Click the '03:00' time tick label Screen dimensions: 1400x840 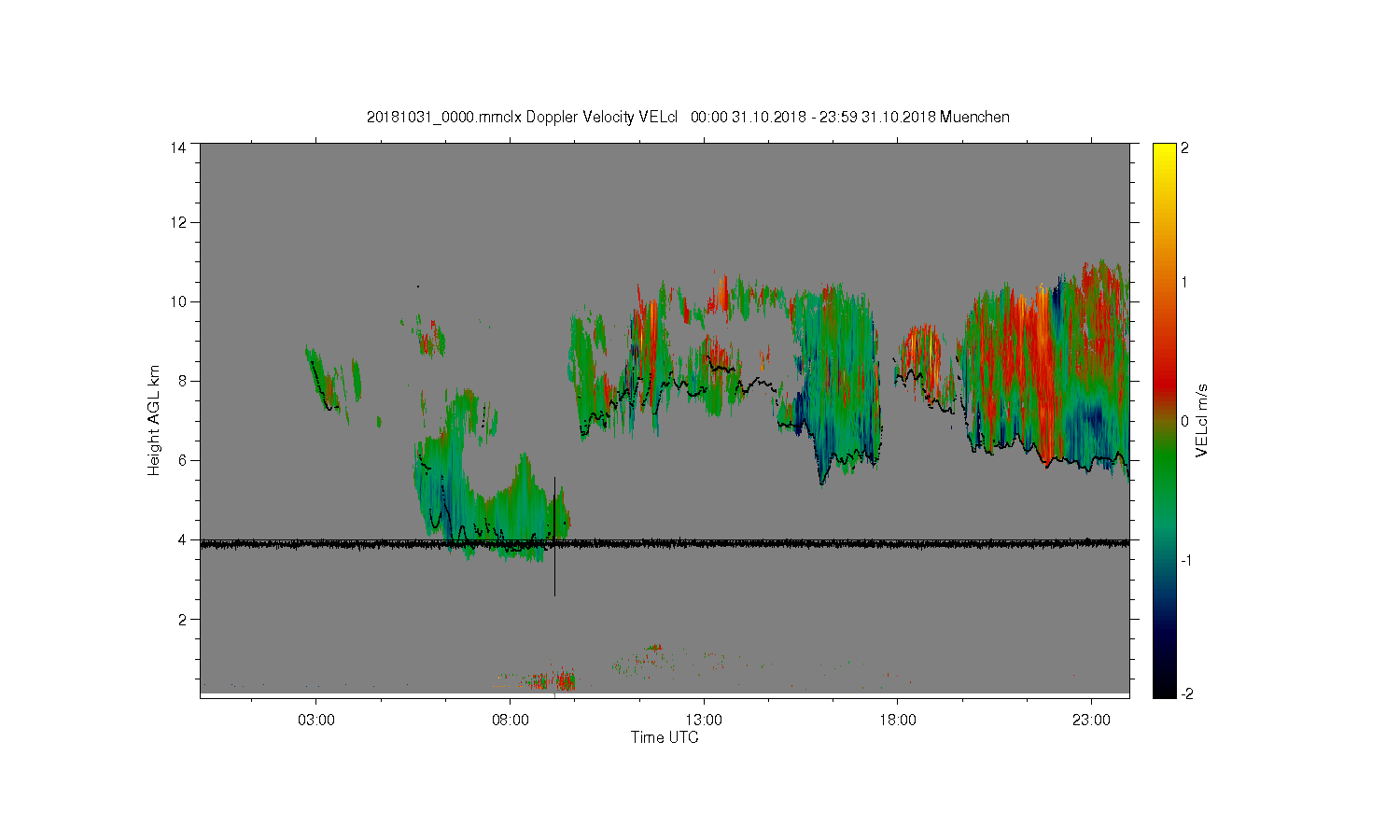315,721
